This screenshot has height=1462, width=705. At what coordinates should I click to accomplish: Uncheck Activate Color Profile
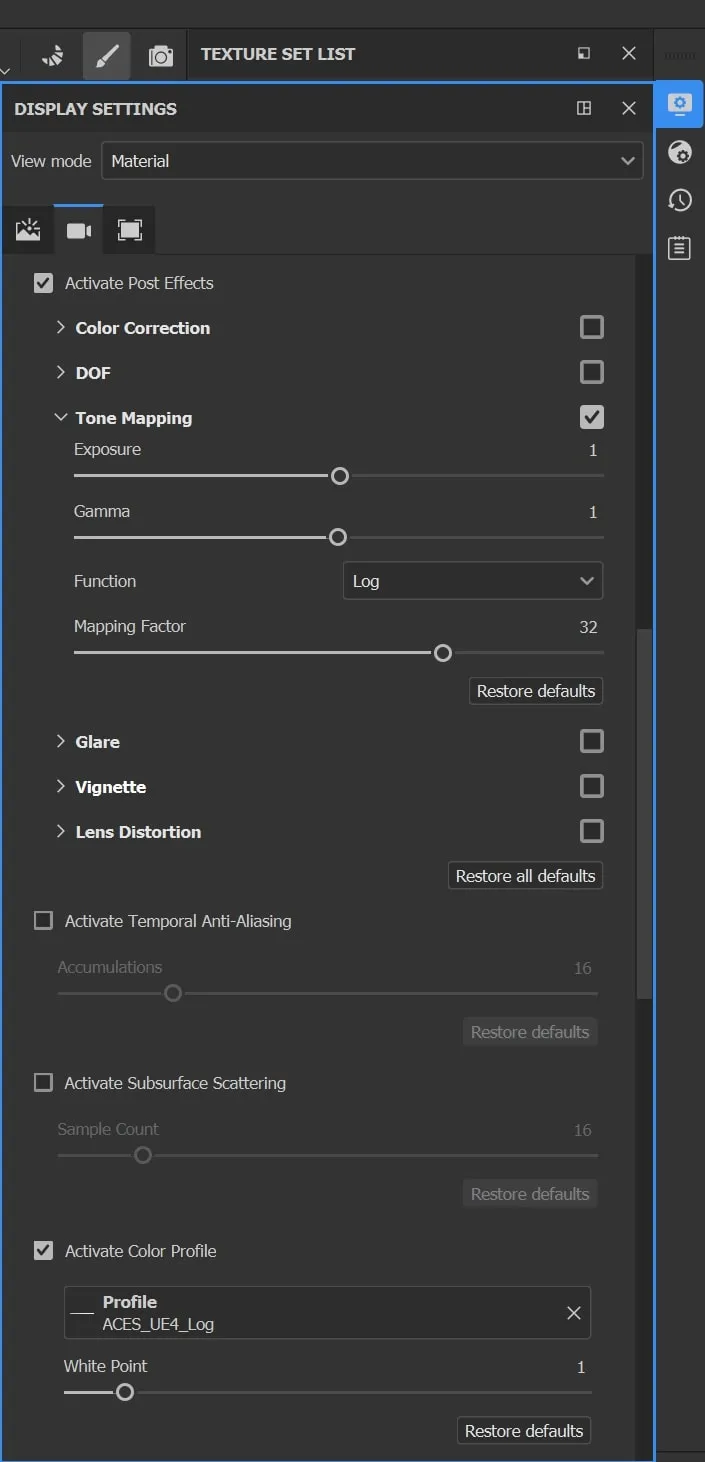click(43, 1251)
